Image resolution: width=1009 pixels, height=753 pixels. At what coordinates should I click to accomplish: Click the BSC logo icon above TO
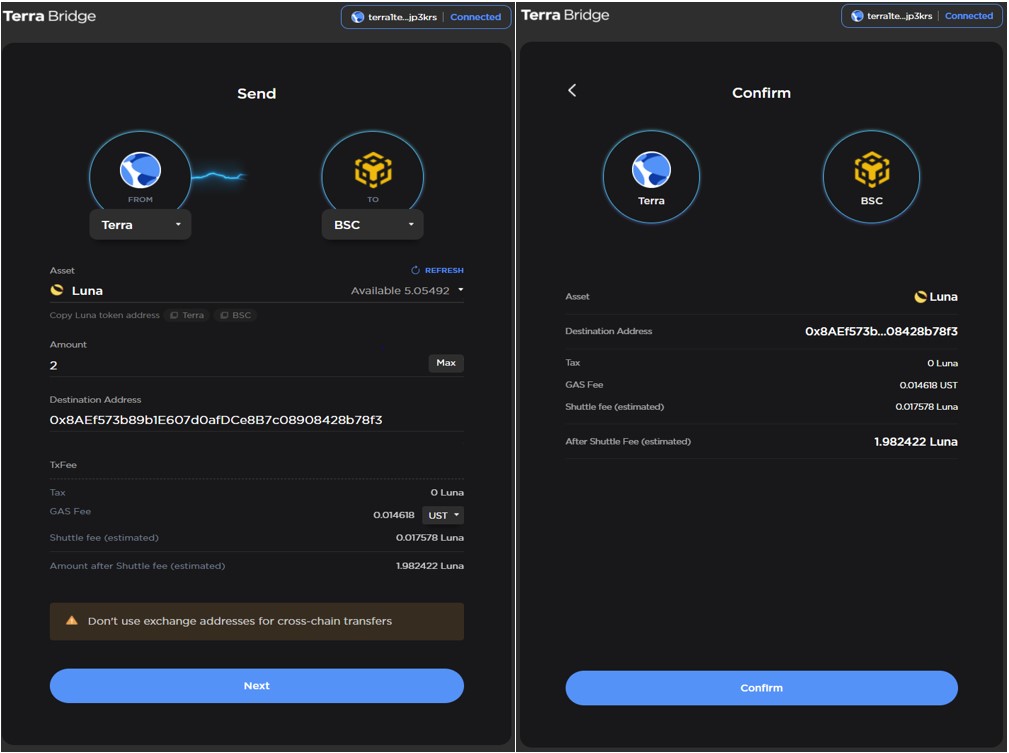[372, 168]
